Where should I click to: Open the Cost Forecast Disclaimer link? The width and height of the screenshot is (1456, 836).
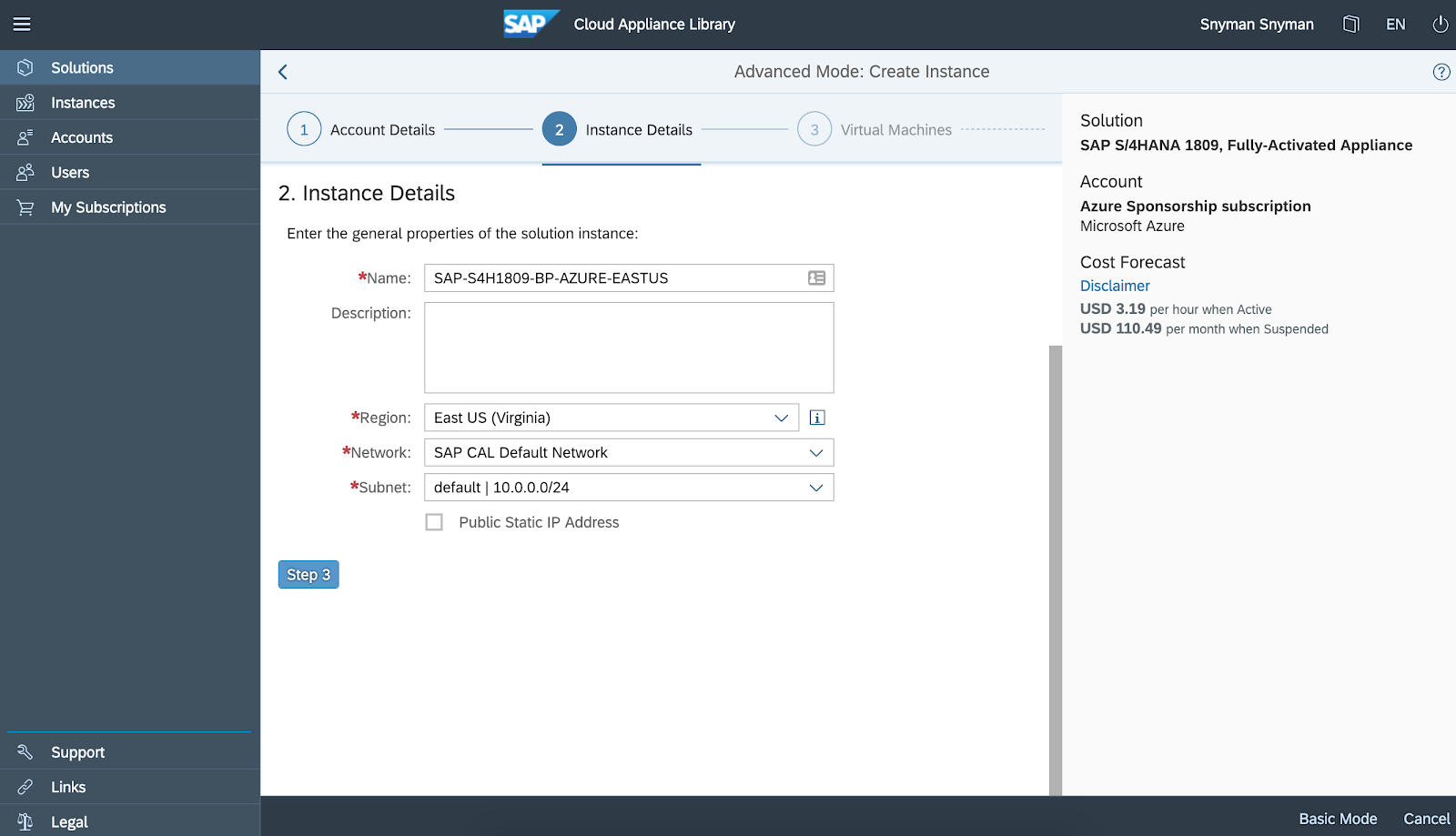(1115, 286)
